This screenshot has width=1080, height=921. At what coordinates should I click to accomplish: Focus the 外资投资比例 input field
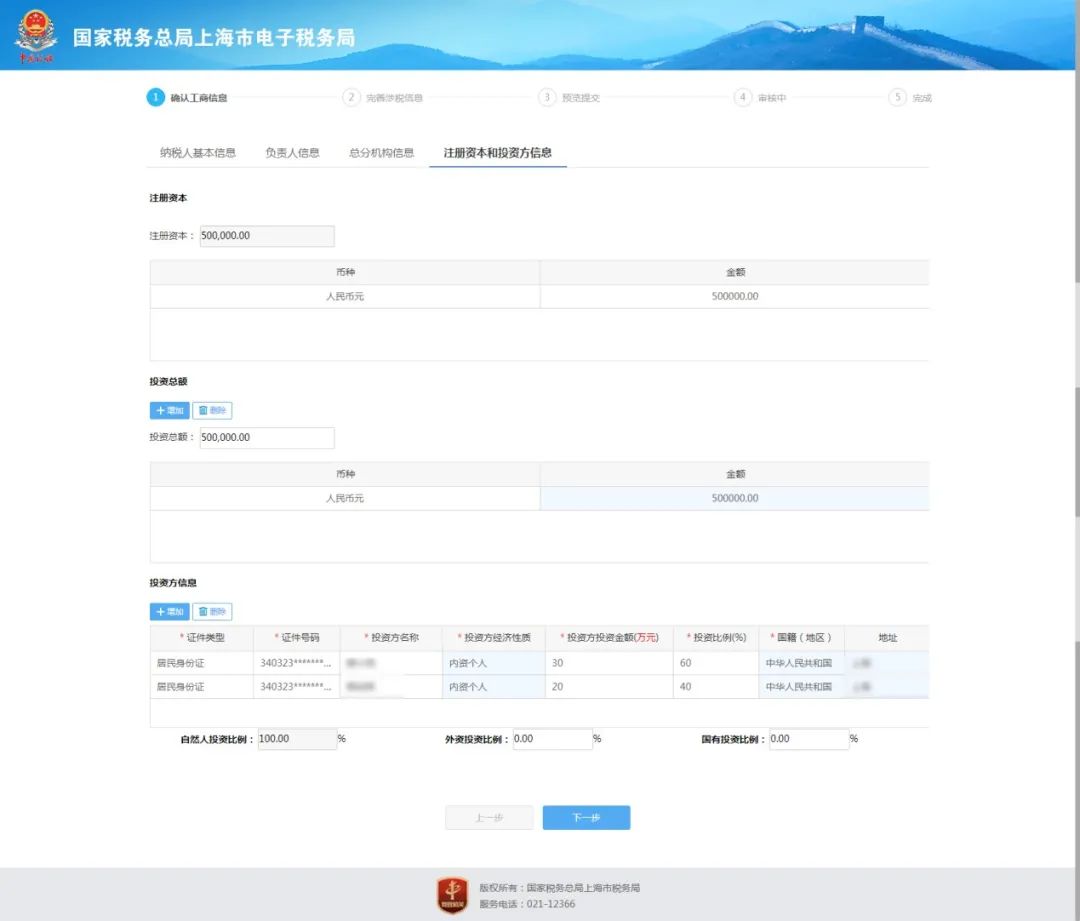pos(552,739)
